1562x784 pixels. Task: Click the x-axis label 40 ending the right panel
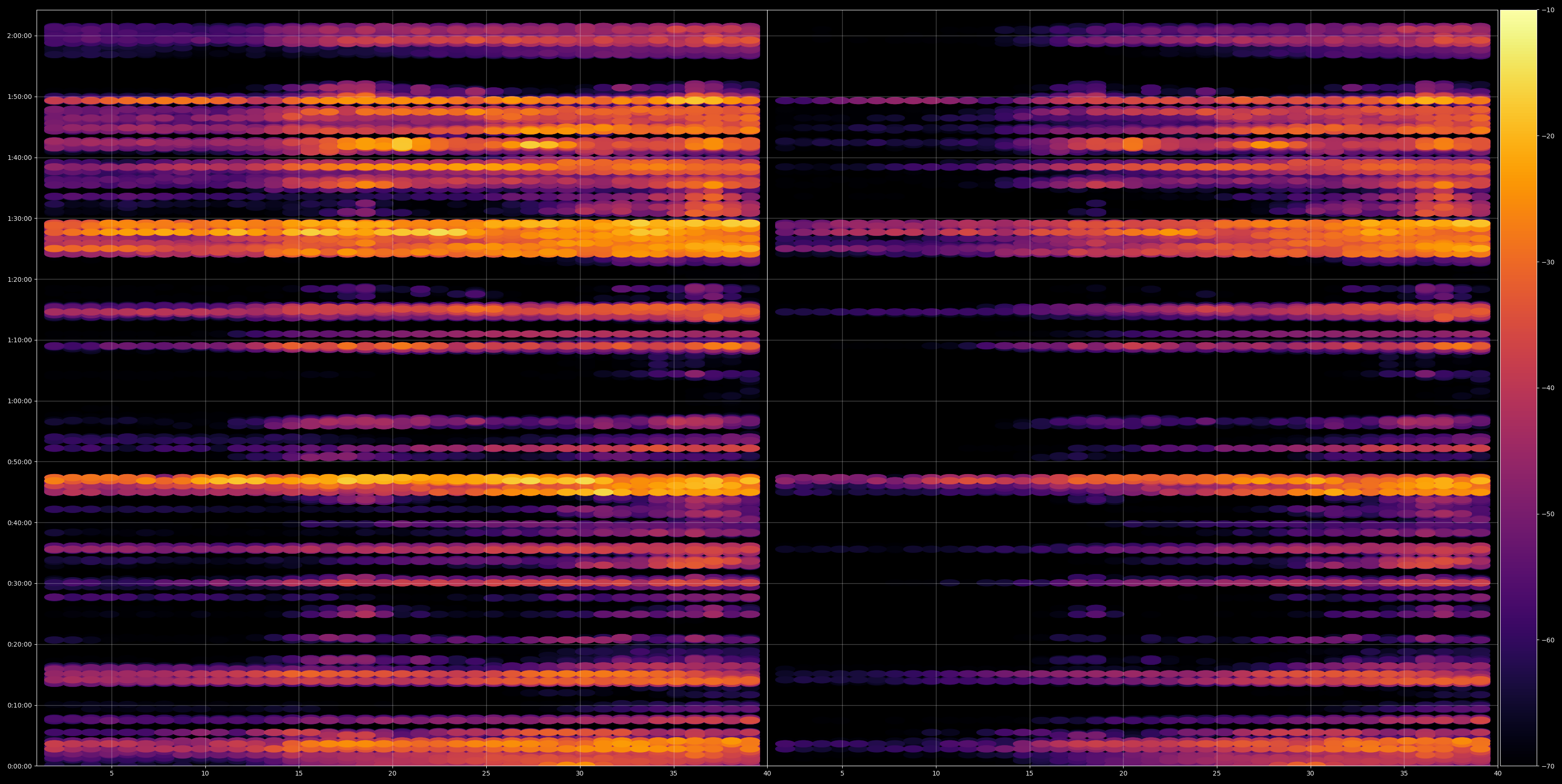[x=1498, y=774]
